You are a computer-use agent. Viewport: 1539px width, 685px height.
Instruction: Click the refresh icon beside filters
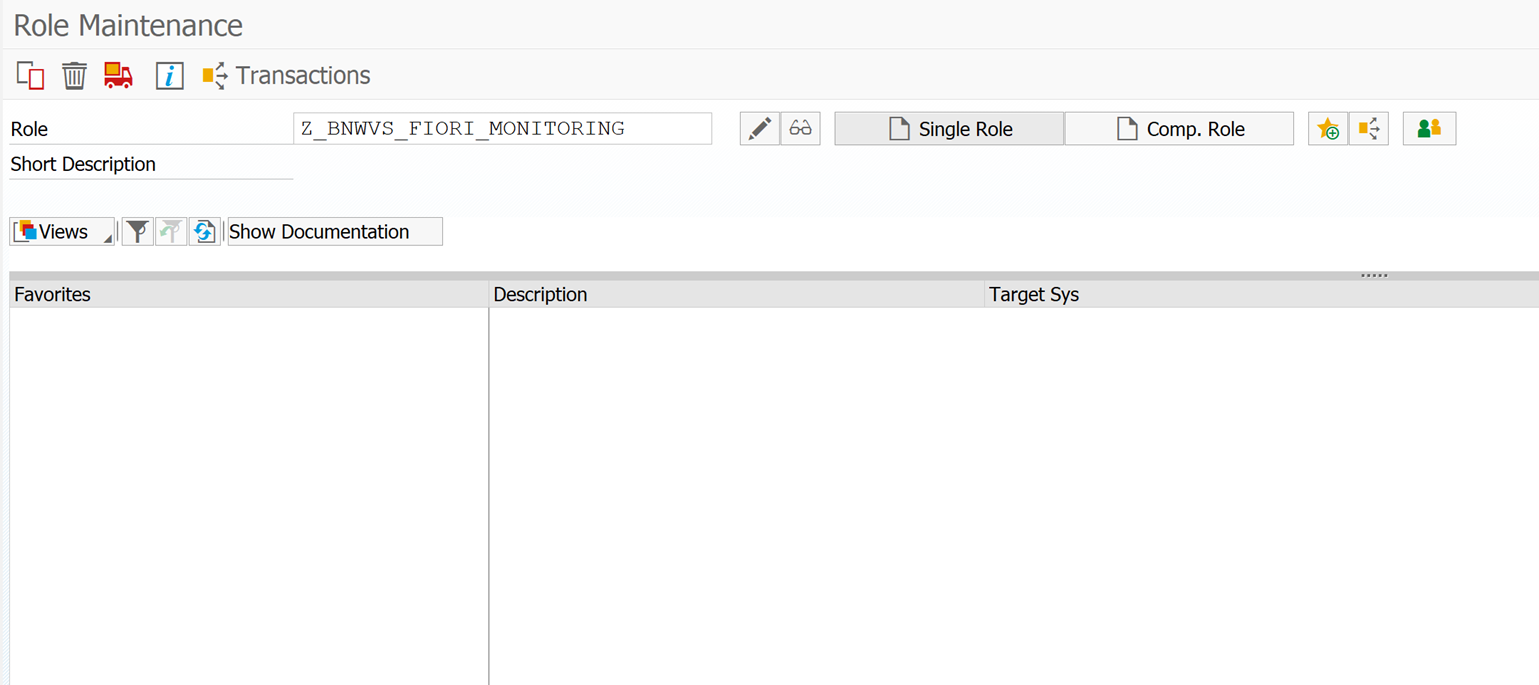(204, 232)
